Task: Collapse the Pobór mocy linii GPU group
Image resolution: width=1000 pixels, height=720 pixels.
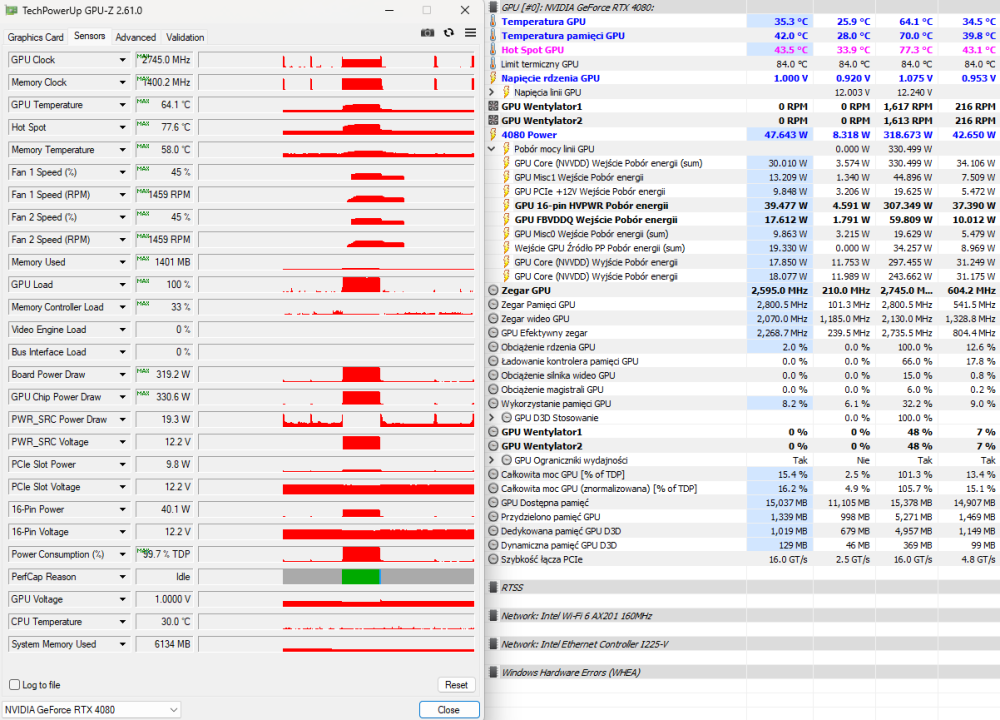Action: click(x=492, y=149)
